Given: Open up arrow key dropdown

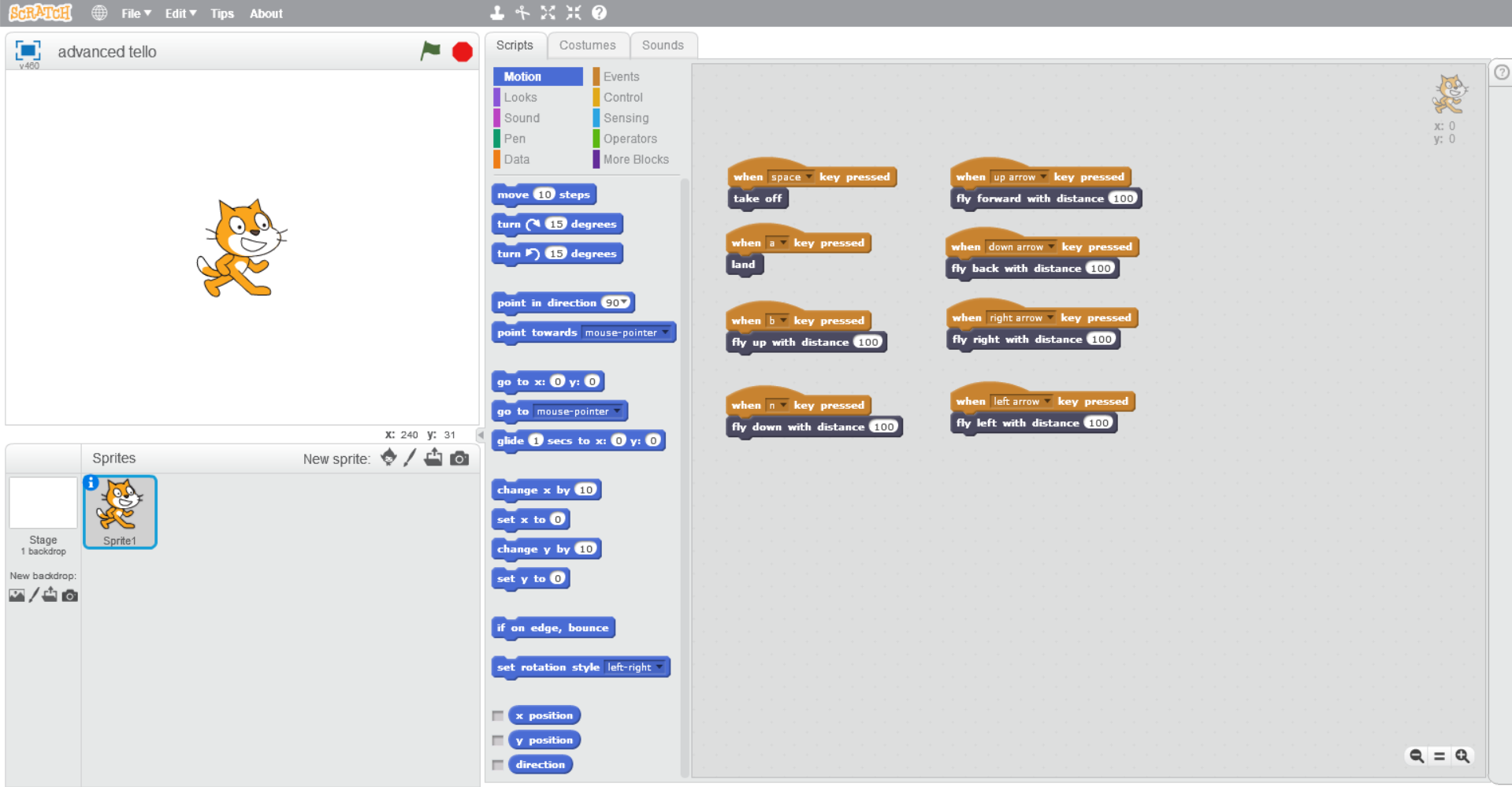Looking at the screenshot, I should (1020, 177).
